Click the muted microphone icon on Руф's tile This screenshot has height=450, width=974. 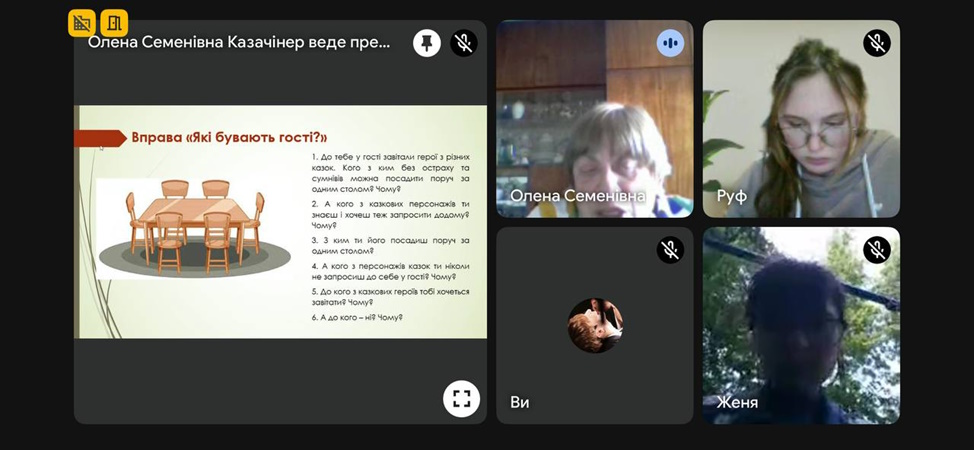point(876,44)
